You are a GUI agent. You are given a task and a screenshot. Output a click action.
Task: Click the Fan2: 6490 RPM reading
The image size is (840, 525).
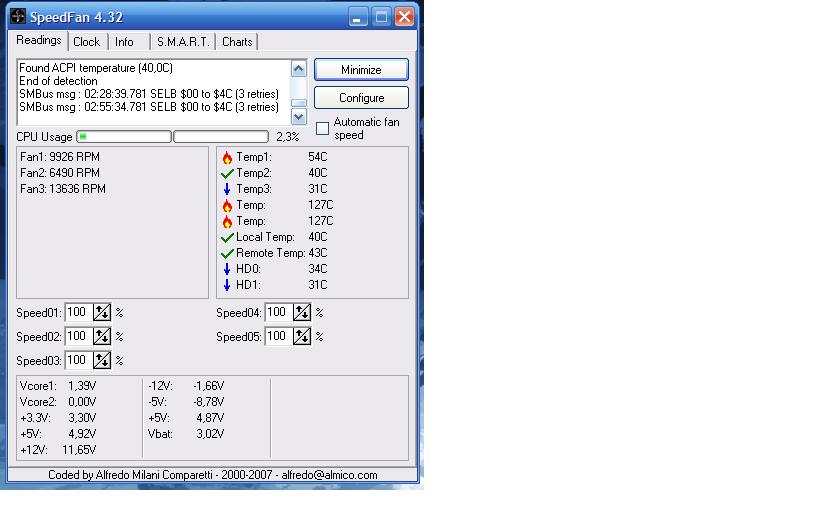point(60,173)
